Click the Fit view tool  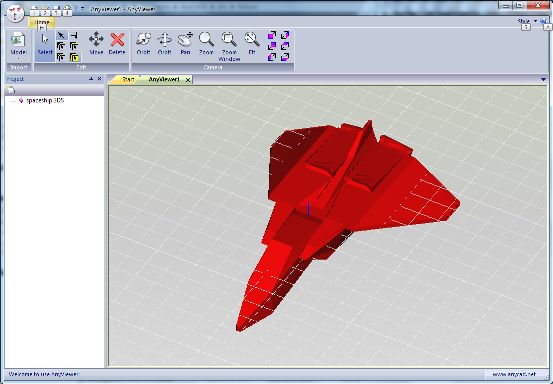pos(252,43)
